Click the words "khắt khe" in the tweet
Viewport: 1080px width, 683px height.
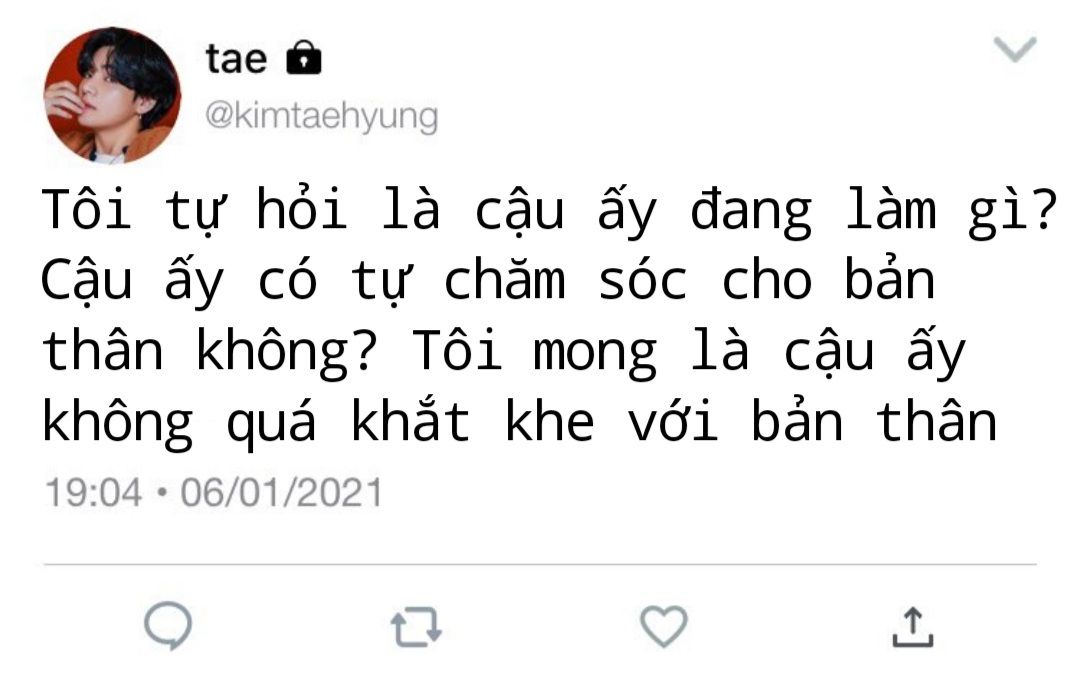point(472,421)
